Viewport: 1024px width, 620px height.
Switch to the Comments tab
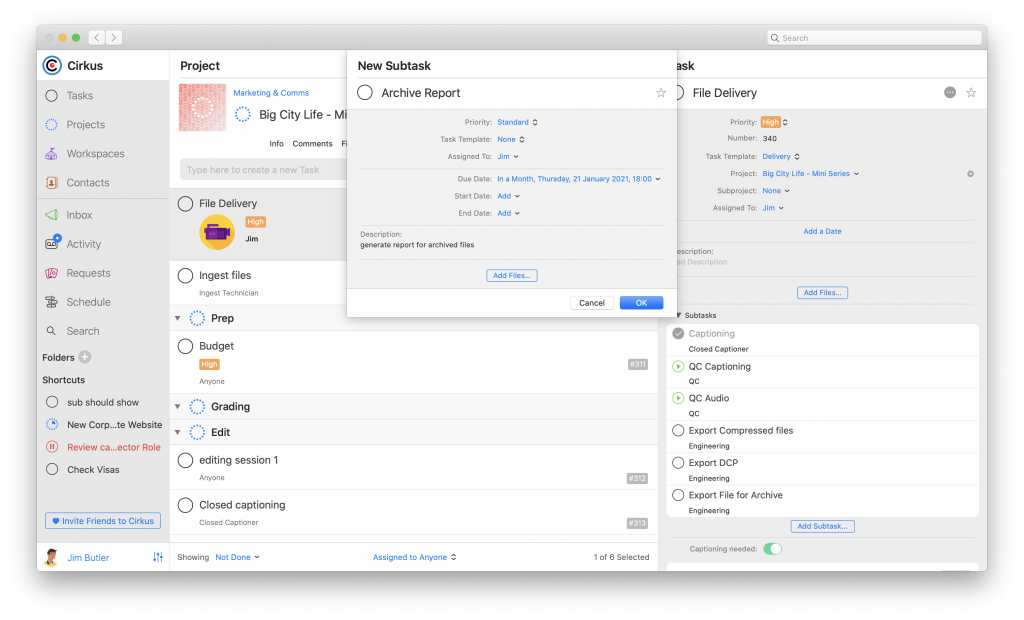point(312,144)
